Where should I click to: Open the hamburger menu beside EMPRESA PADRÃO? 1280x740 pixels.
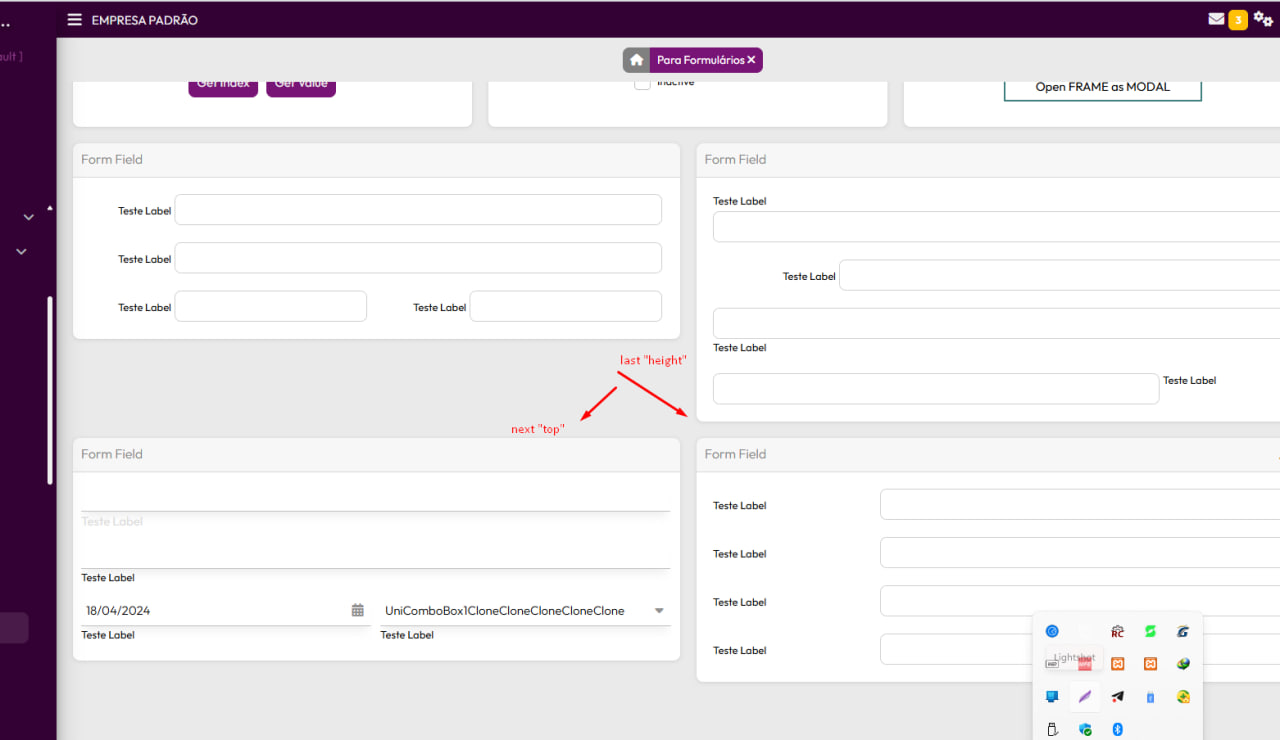[75, 19]
